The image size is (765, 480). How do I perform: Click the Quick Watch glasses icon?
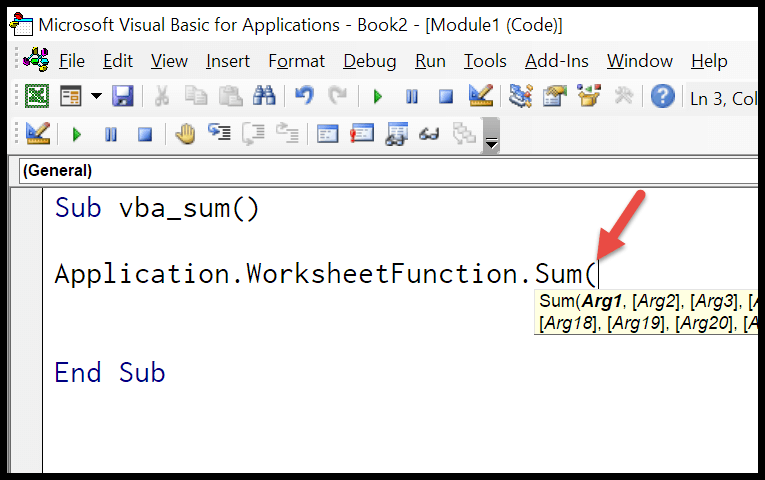point(429,134)
